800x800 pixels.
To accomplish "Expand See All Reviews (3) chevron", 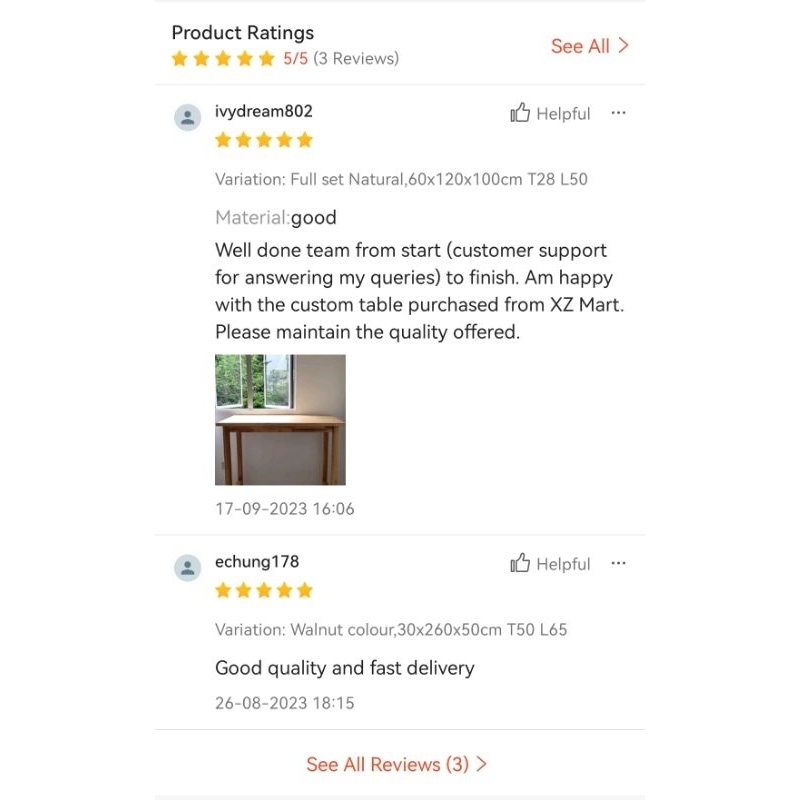I will pyautogui.click(x=482, y=764).
